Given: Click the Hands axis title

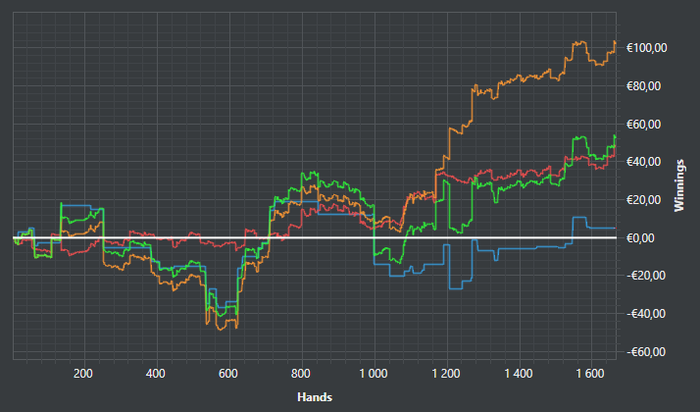Looking at the screenshot, I should point(315,397).
